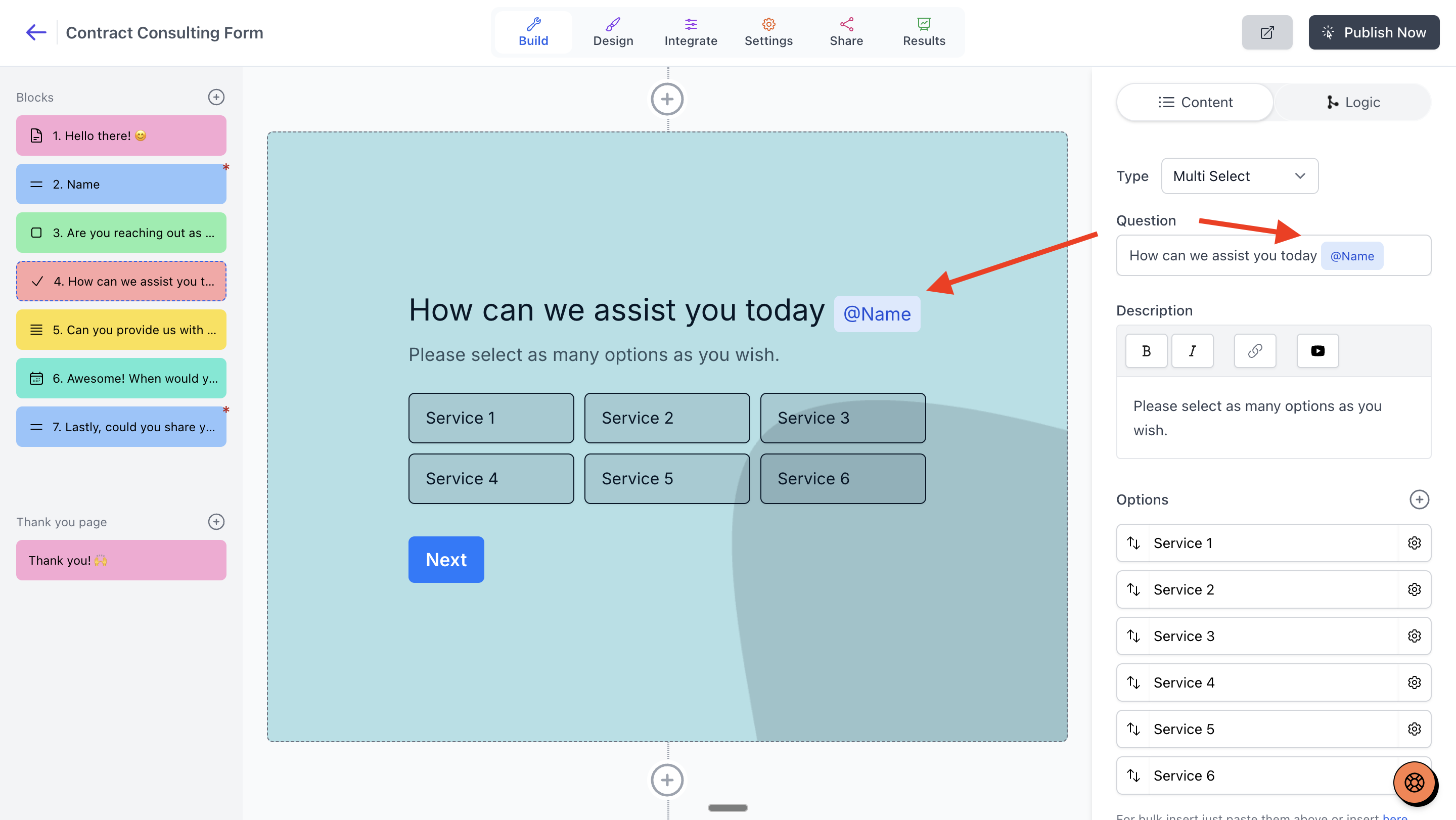Select block 5. Can you provide us with
This screenshot has height=820, width=1456.
coord(121,330)
